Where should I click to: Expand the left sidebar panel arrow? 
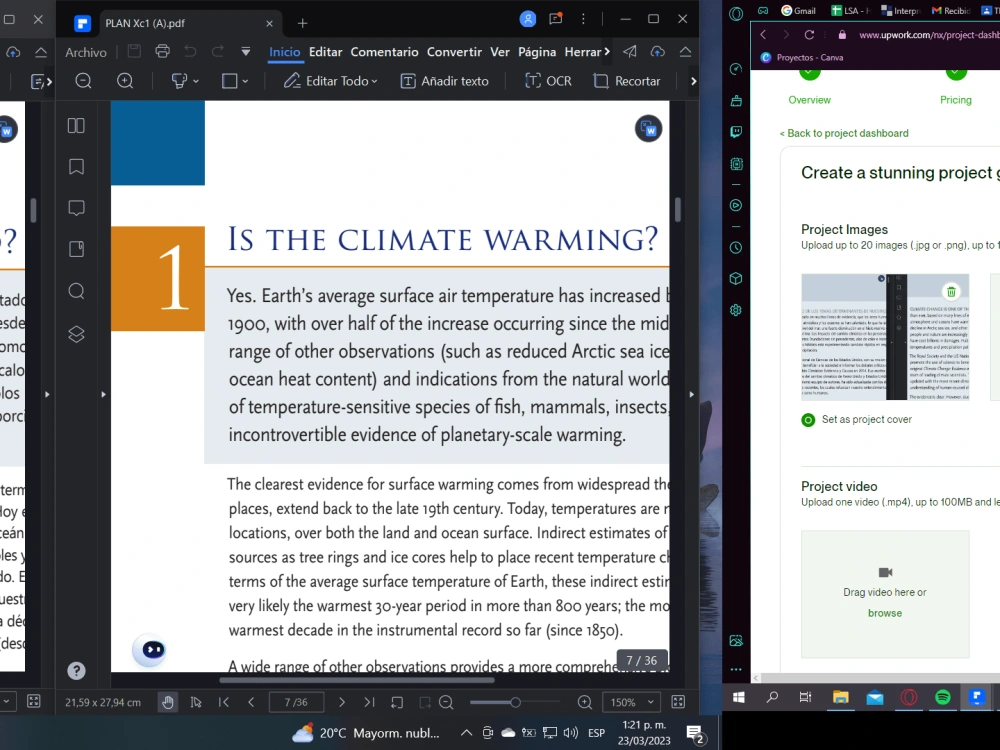[x=103, y=395]
